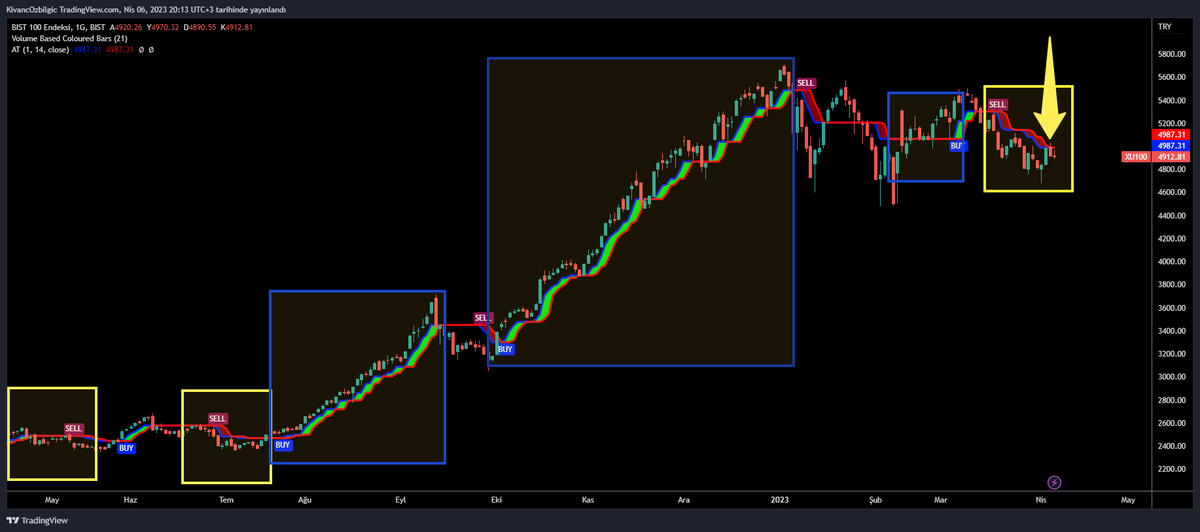This screenshot has width=1200, height=532.
Task: Click the 3400.00 price axis label
Action: (x=1171, y=331)
